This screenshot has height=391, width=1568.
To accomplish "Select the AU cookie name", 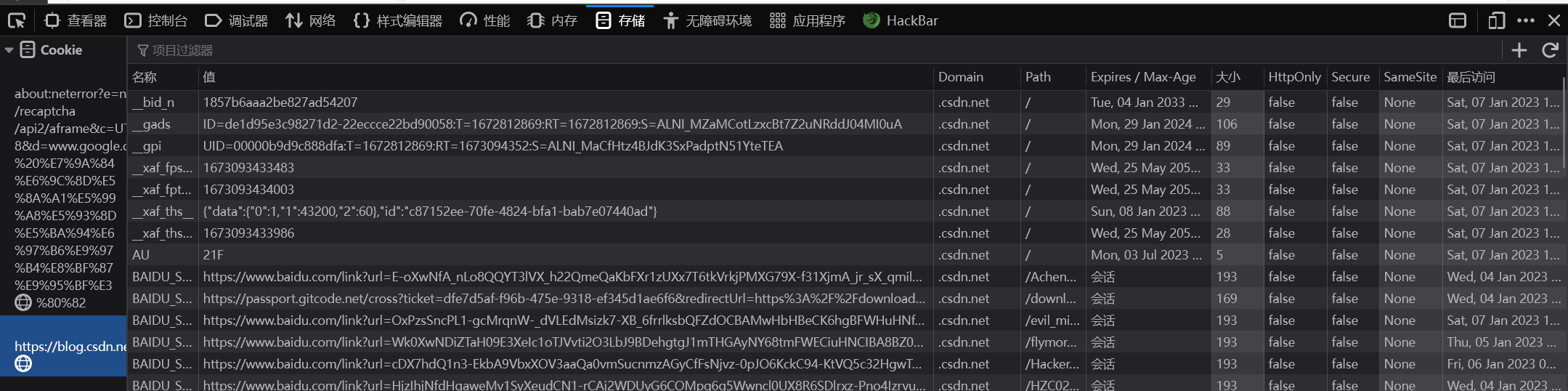I will pos(141,255).
